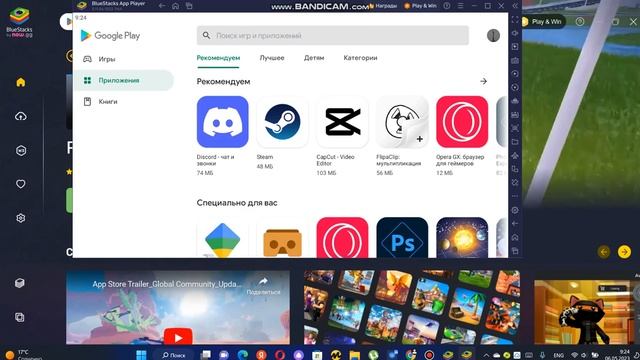Open the games collage thumbnail
The height and width of the screenshot is (360, 640).
coord(412,307)
